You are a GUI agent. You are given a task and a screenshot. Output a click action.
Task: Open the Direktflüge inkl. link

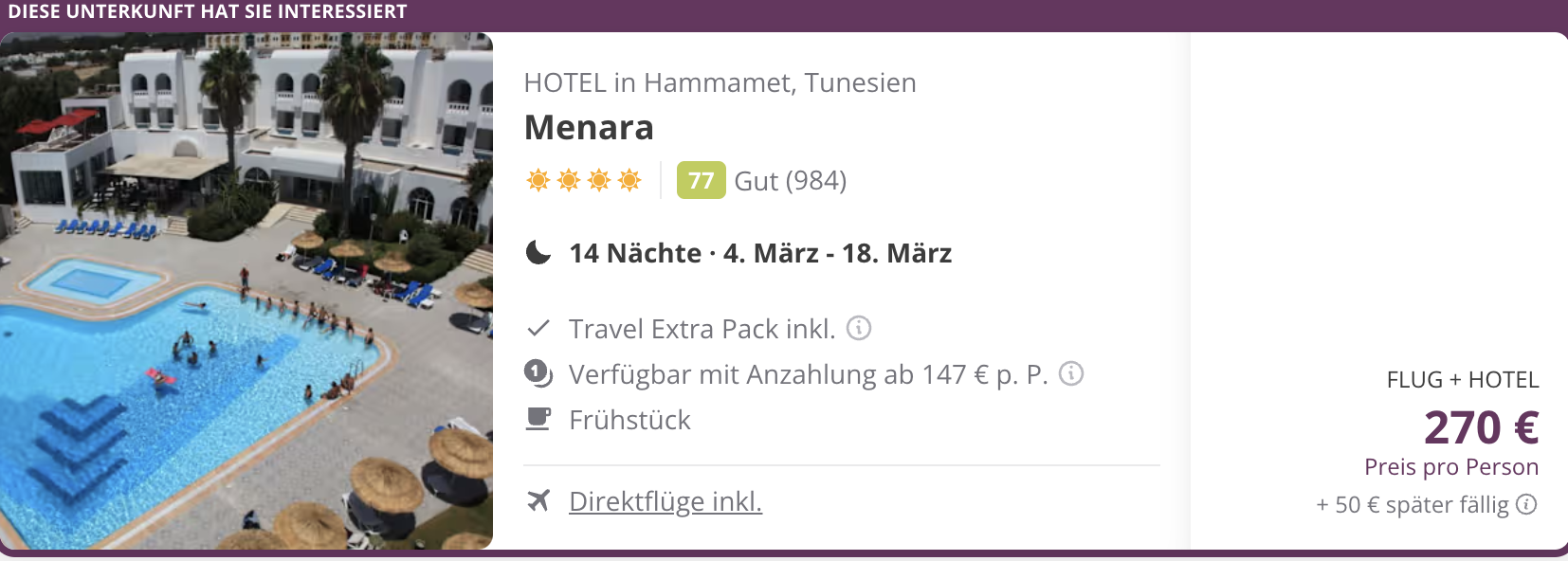665,500
